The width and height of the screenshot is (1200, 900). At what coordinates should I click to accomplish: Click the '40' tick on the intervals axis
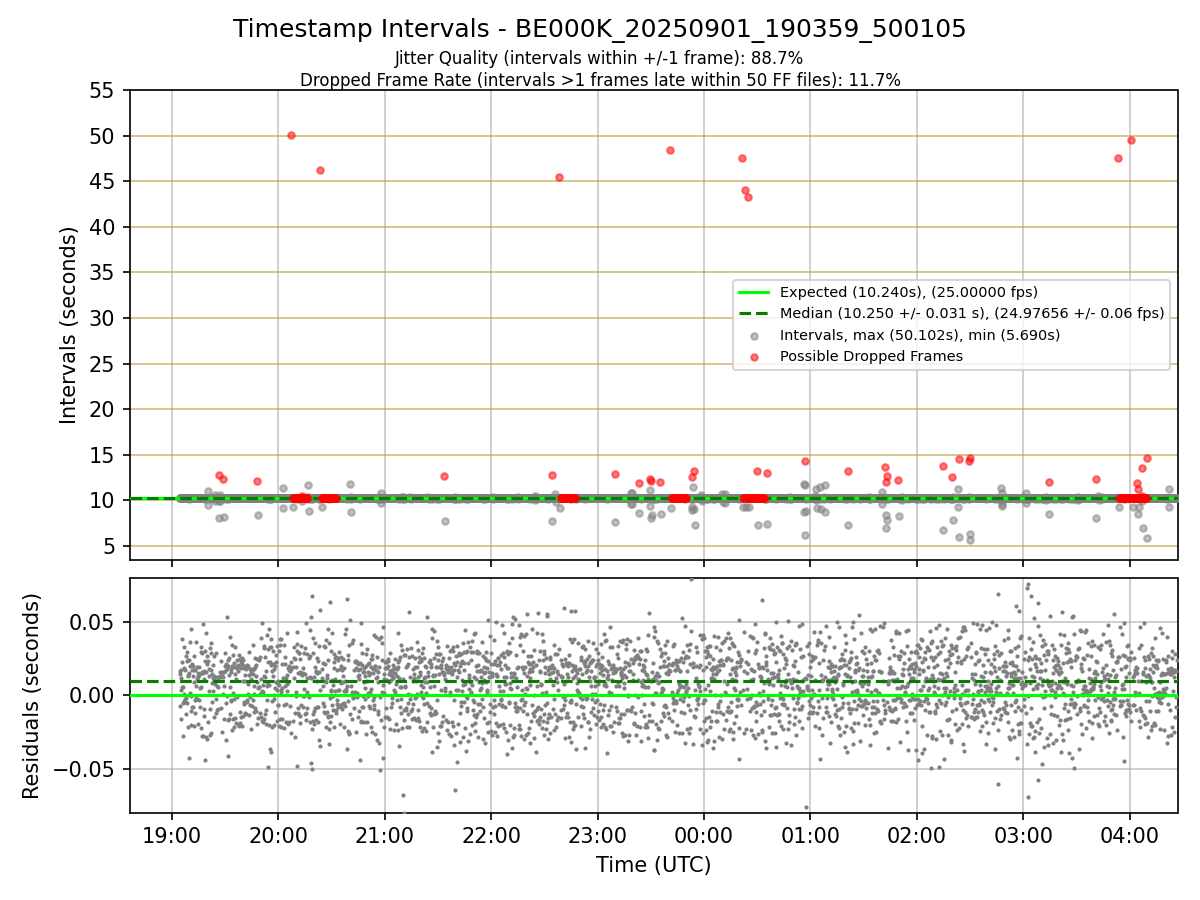(103, 227)
